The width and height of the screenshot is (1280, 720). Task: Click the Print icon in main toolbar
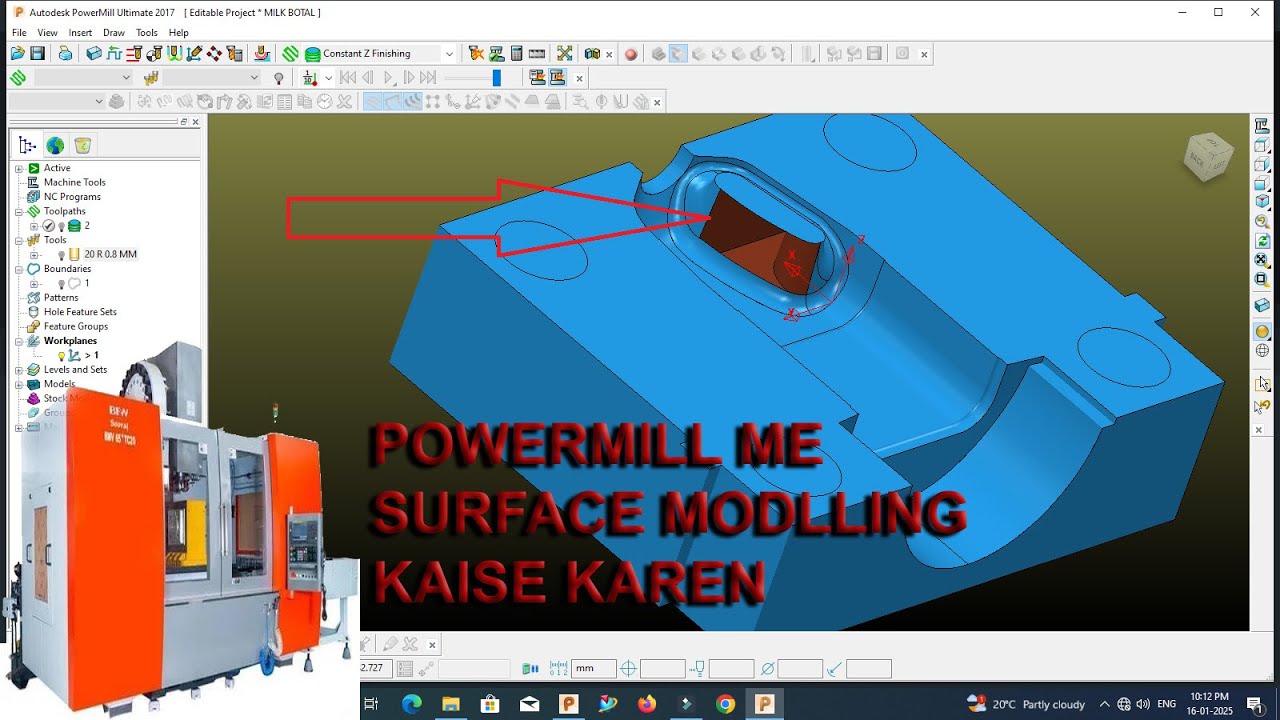tap(65, 54)
